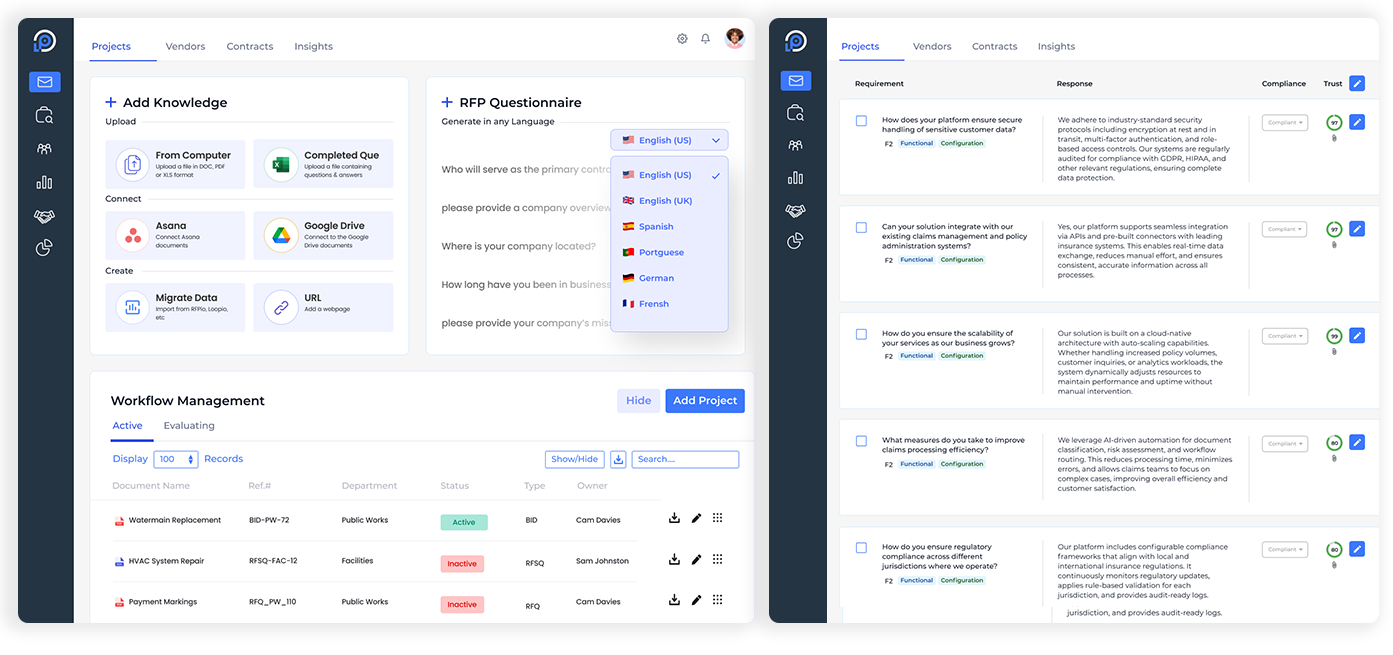Switch to the Vendors tab in left panel
This screenshot has width=1393, height=655.
coord(185,47)
